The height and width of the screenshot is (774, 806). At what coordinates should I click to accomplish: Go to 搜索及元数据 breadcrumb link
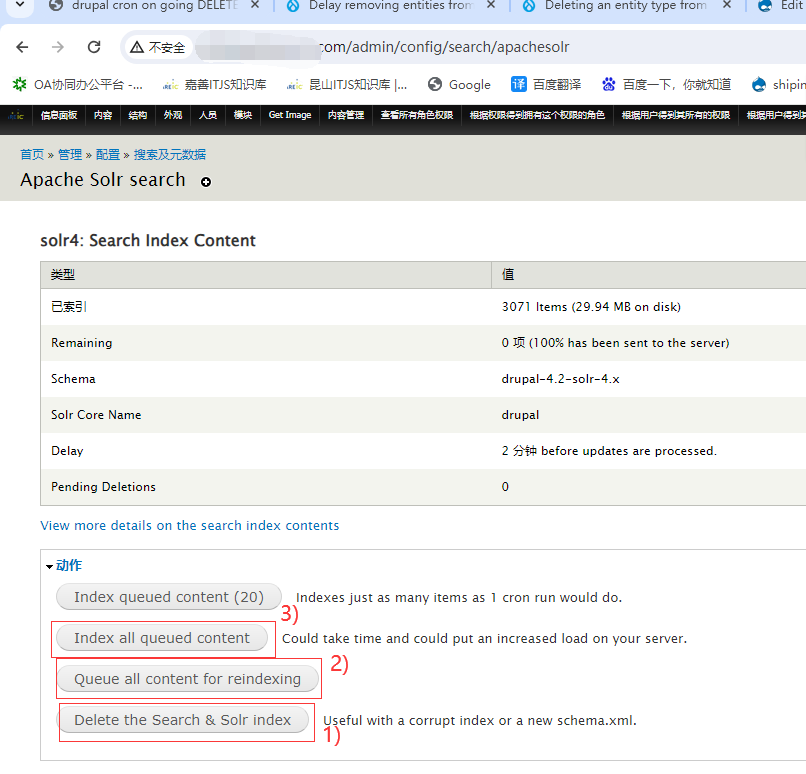point(170,155)
